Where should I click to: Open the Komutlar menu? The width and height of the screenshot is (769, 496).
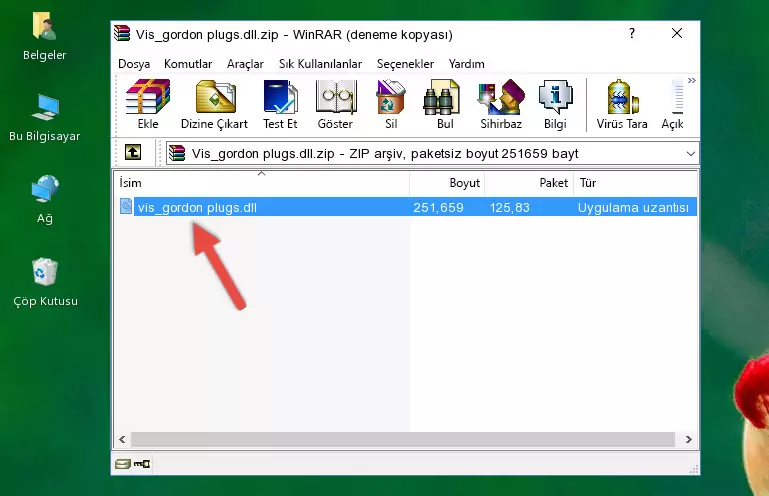[x=188, y=64]
